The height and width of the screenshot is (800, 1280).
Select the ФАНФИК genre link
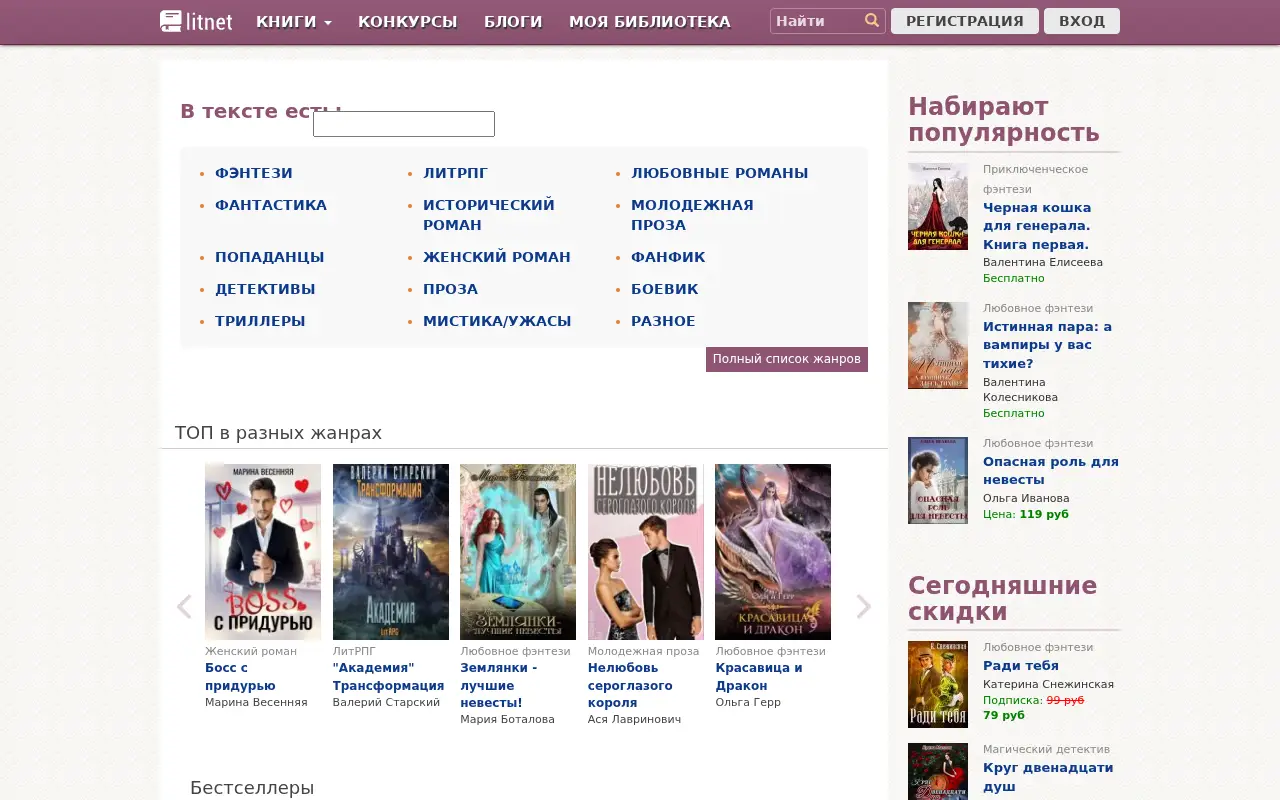pyautogui.click(x=668, y=257)
